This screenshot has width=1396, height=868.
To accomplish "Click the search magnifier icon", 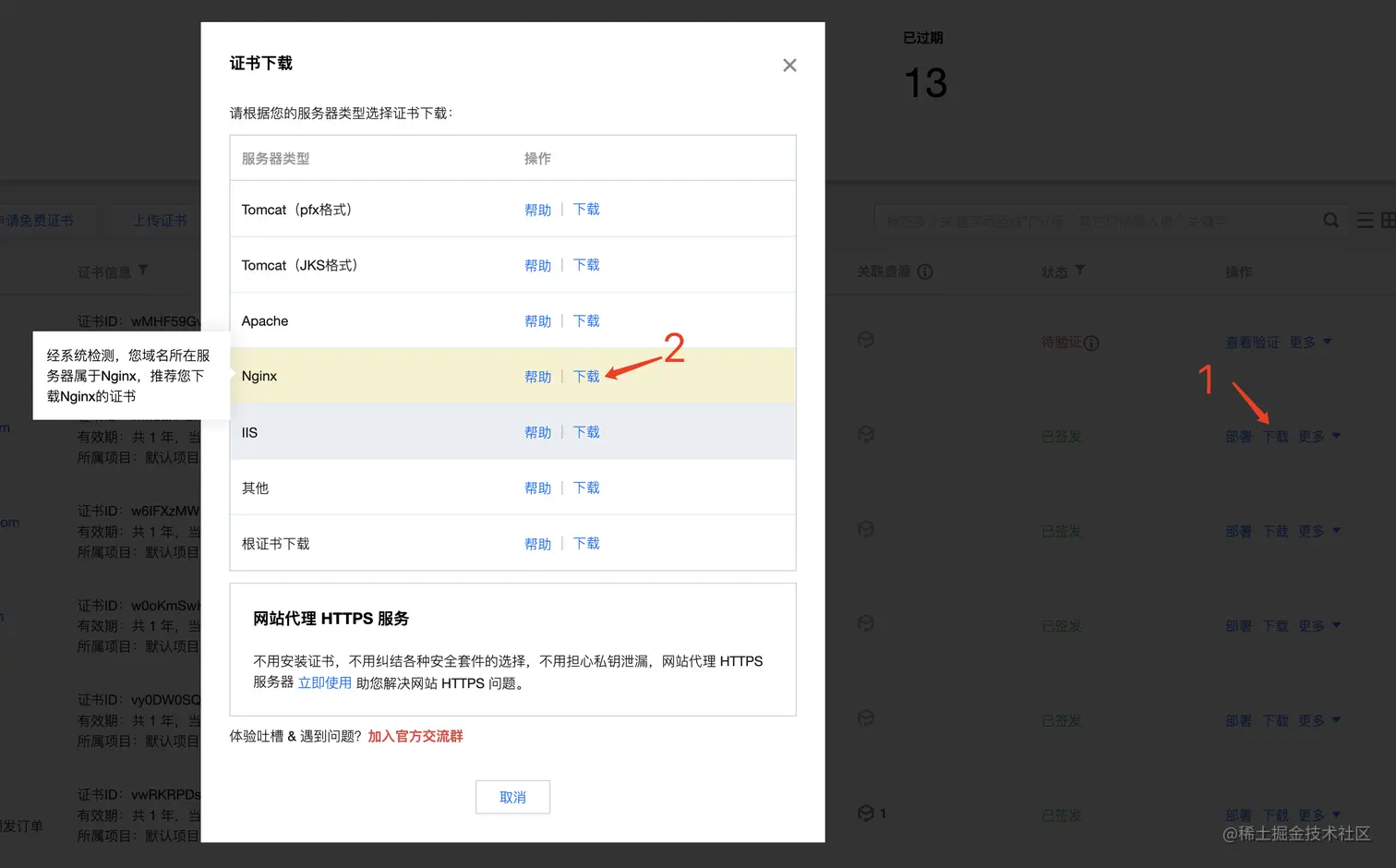I will (1330, 220).
